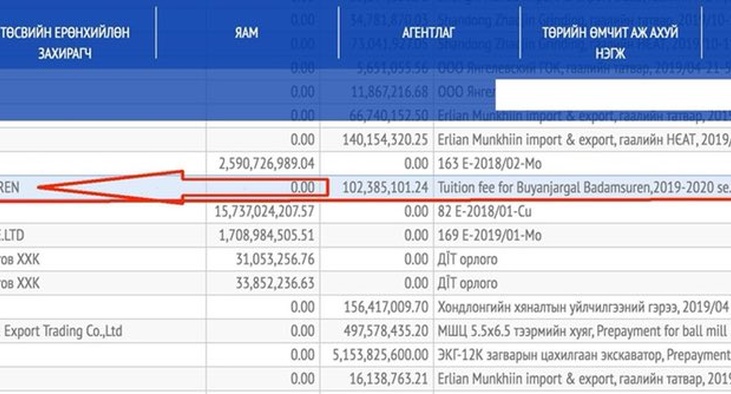
Task: Select the amount 31,053,256.76
Action: [x=275, y=259]
